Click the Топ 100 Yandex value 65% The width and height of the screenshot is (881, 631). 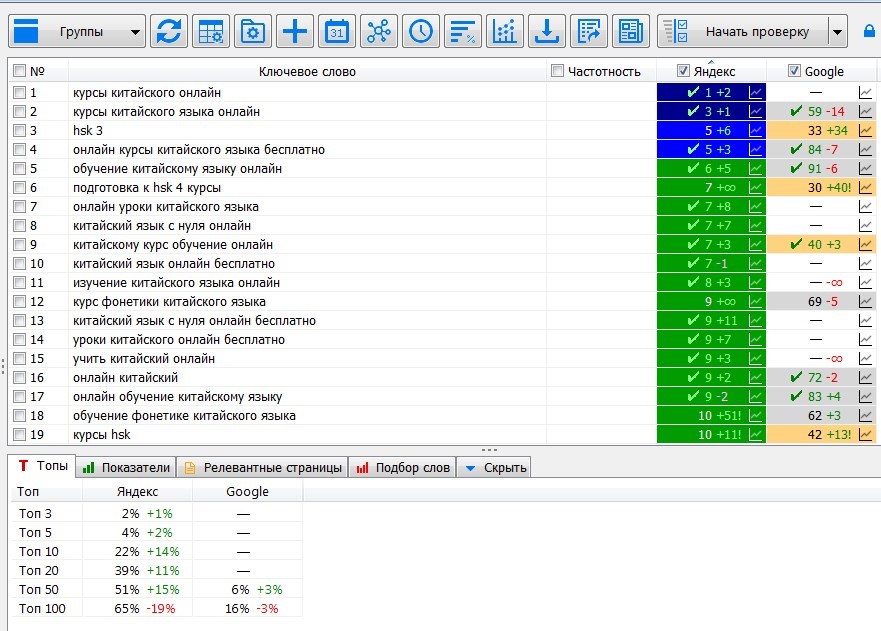point(126,609)
